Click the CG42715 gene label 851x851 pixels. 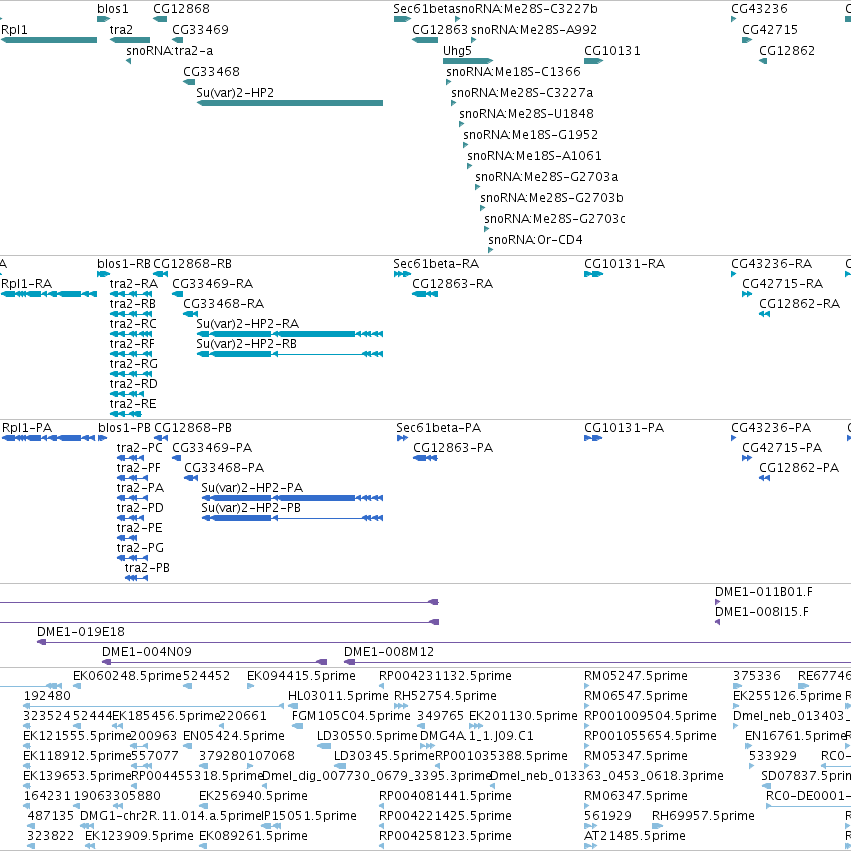(x=770, y=30)
